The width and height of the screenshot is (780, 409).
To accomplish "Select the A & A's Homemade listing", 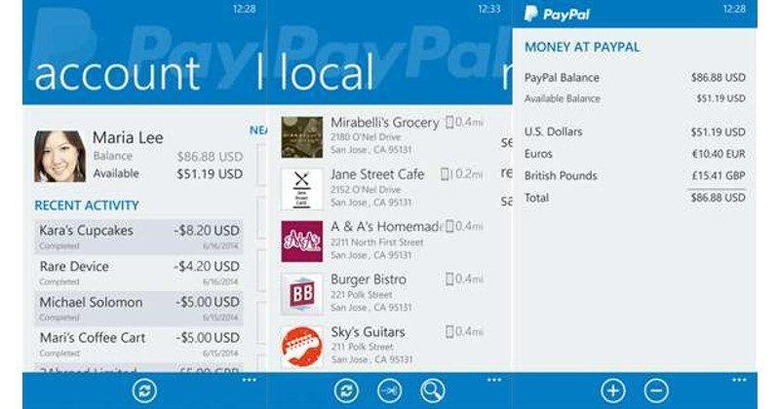I will coord(383,241).
